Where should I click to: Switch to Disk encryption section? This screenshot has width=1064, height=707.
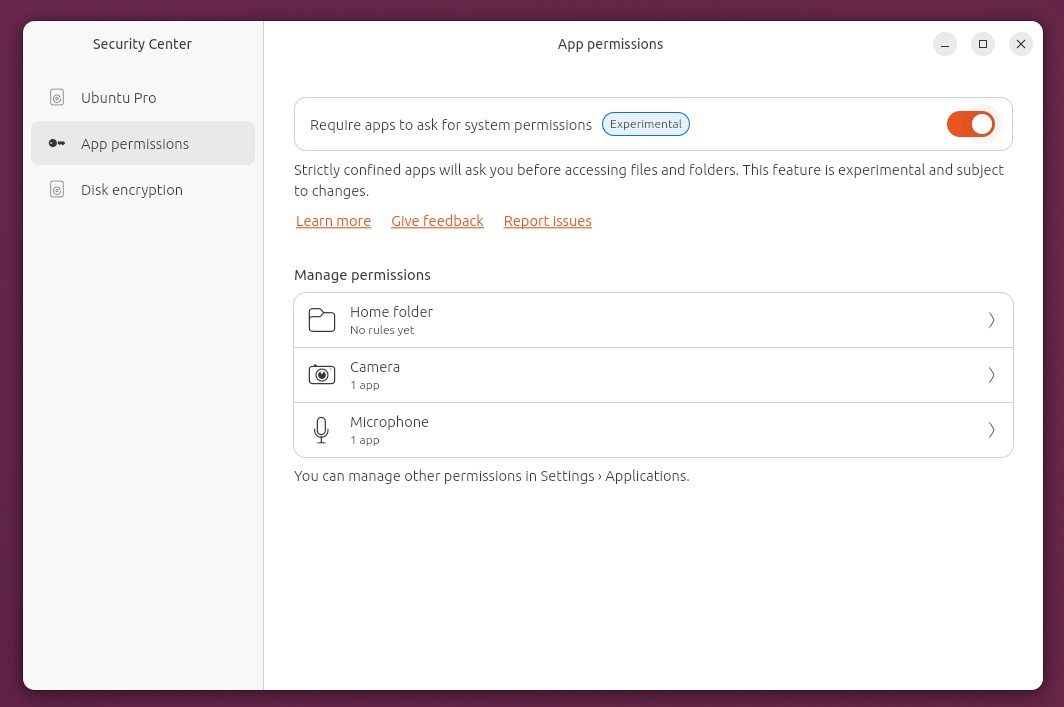tap(131, 190)
